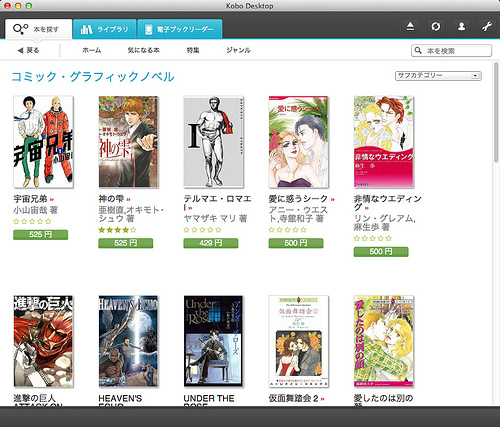Viewport: 500px width, 427px height.
Task: Open 宇宙兄弟 cover thumbnail
Action: 43,142
